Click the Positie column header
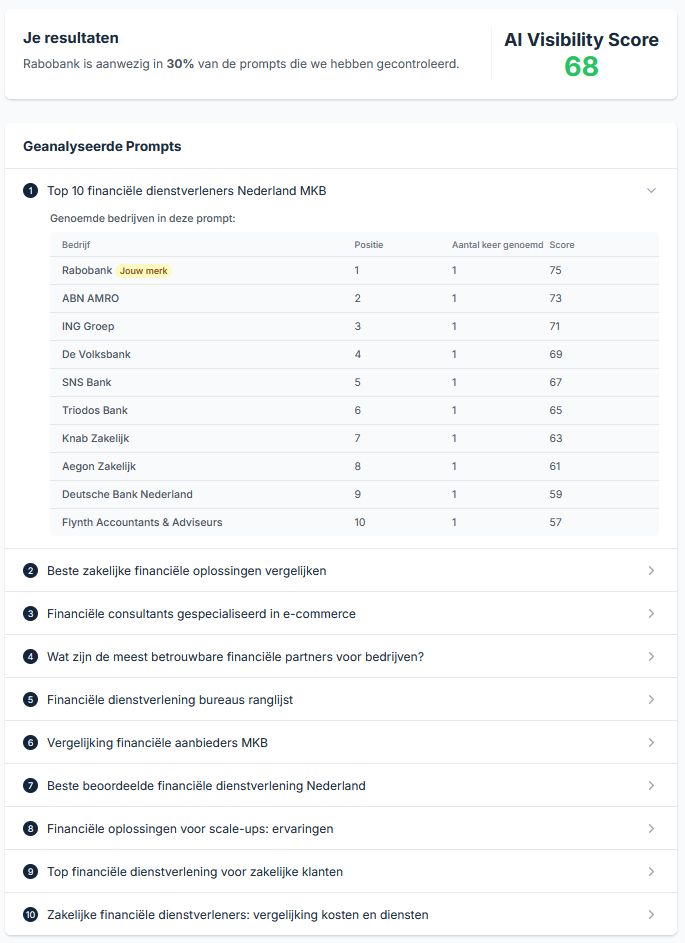 pyautogui.click(x=369, y=245)
